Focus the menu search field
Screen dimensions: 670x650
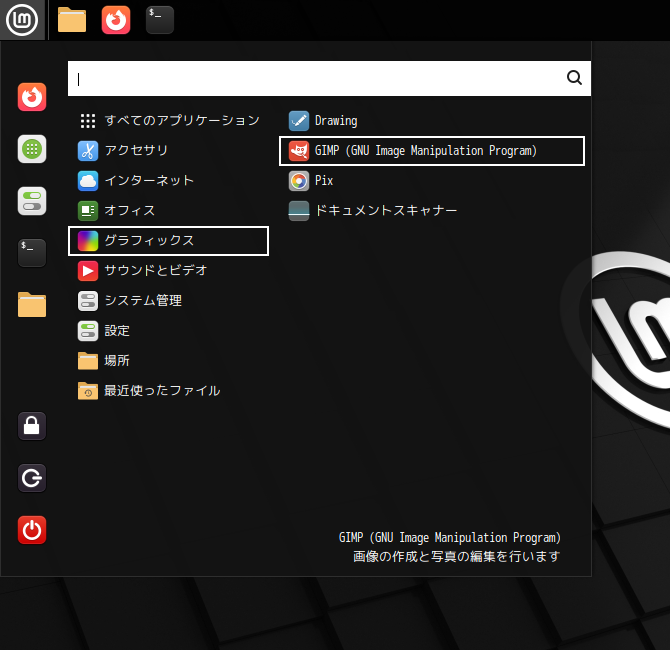(329, 79)
